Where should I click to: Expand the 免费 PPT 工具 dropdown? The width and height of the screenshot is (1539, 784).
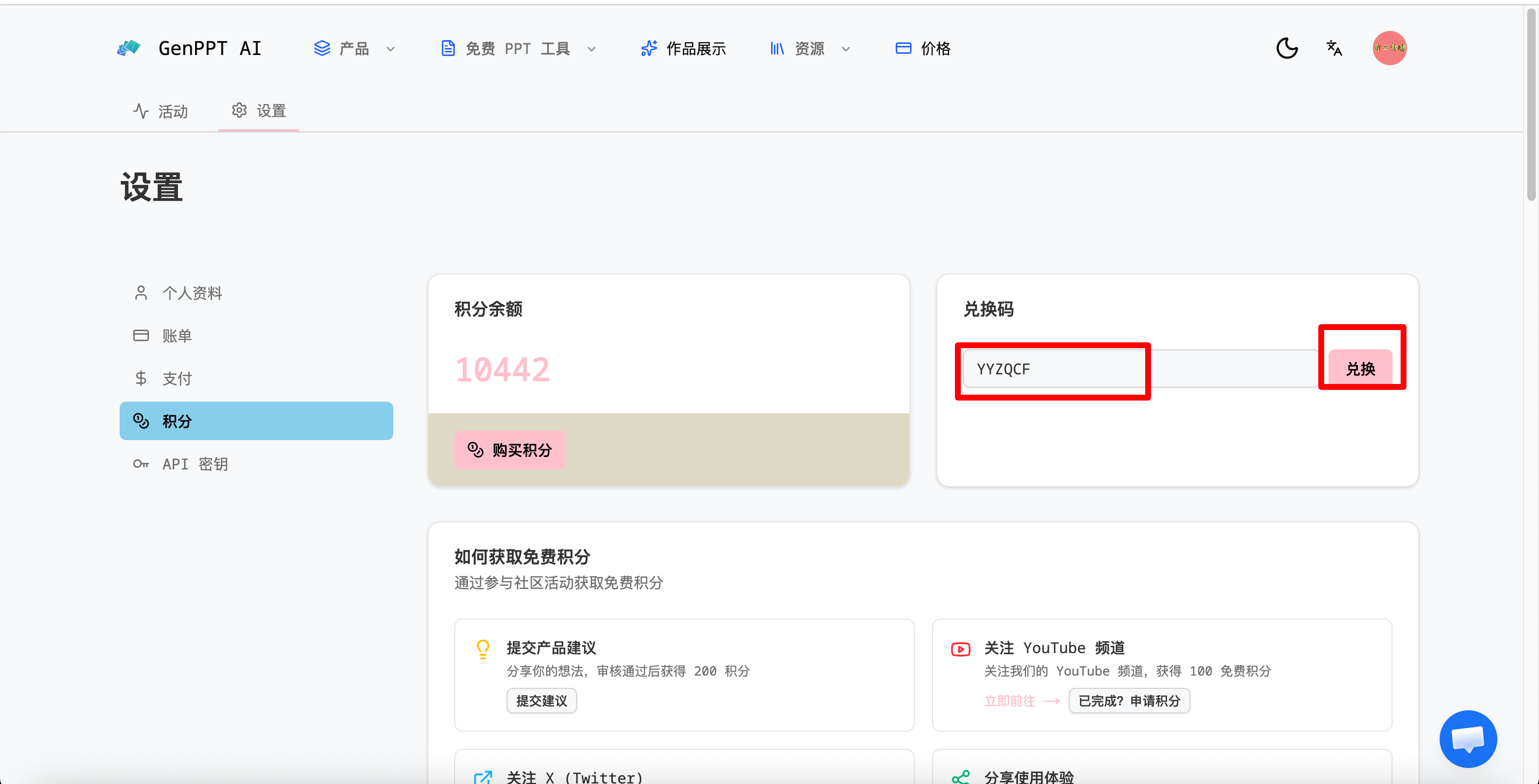point(517,49)
